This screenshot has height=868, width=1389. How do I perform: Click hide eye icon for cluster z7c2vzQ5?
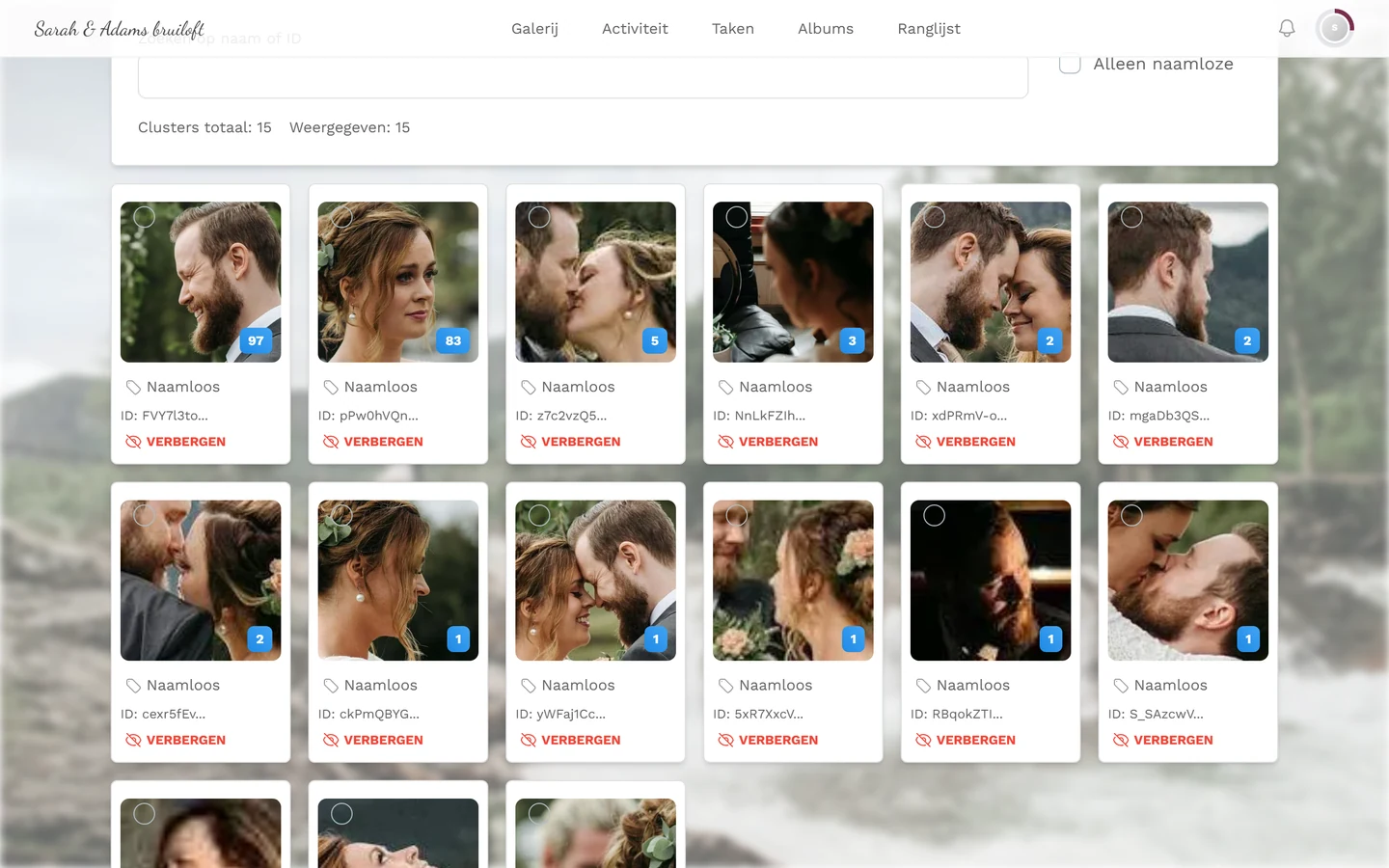tap(529, 442)
